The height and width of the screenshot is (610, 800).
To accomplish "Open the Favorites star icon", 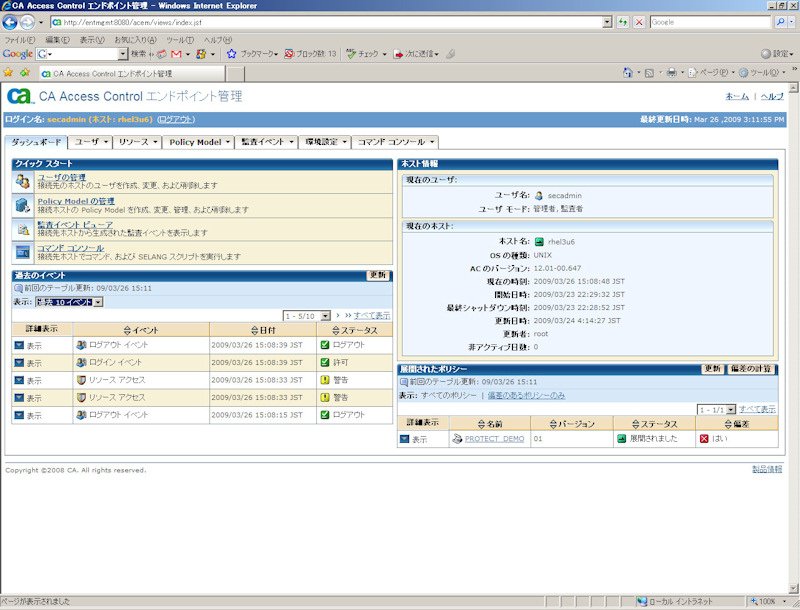I will pyautogui.click(x=8, y=73).
